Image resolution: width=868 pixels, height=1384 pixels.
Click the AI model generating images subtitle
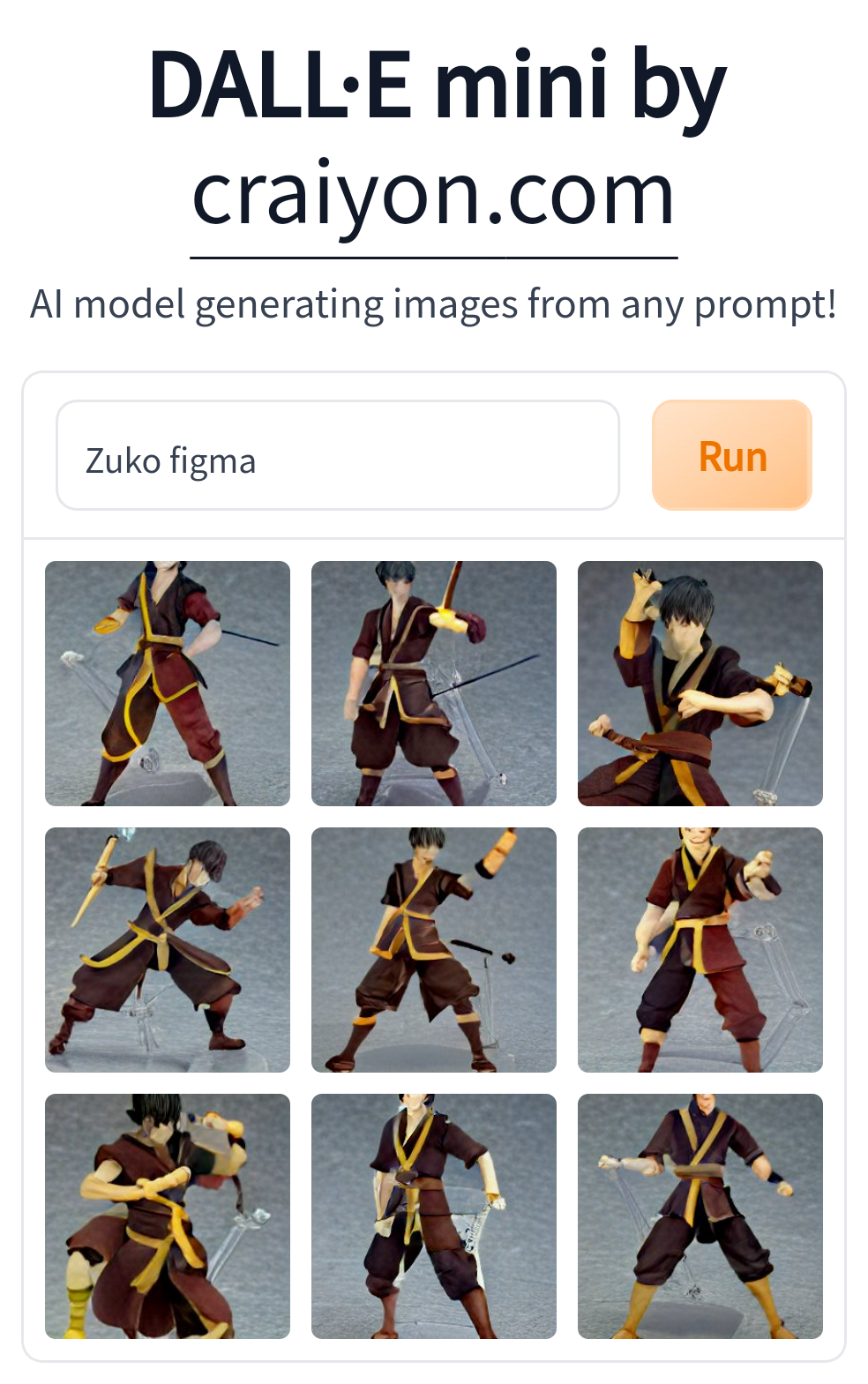(x=434, y=305)
